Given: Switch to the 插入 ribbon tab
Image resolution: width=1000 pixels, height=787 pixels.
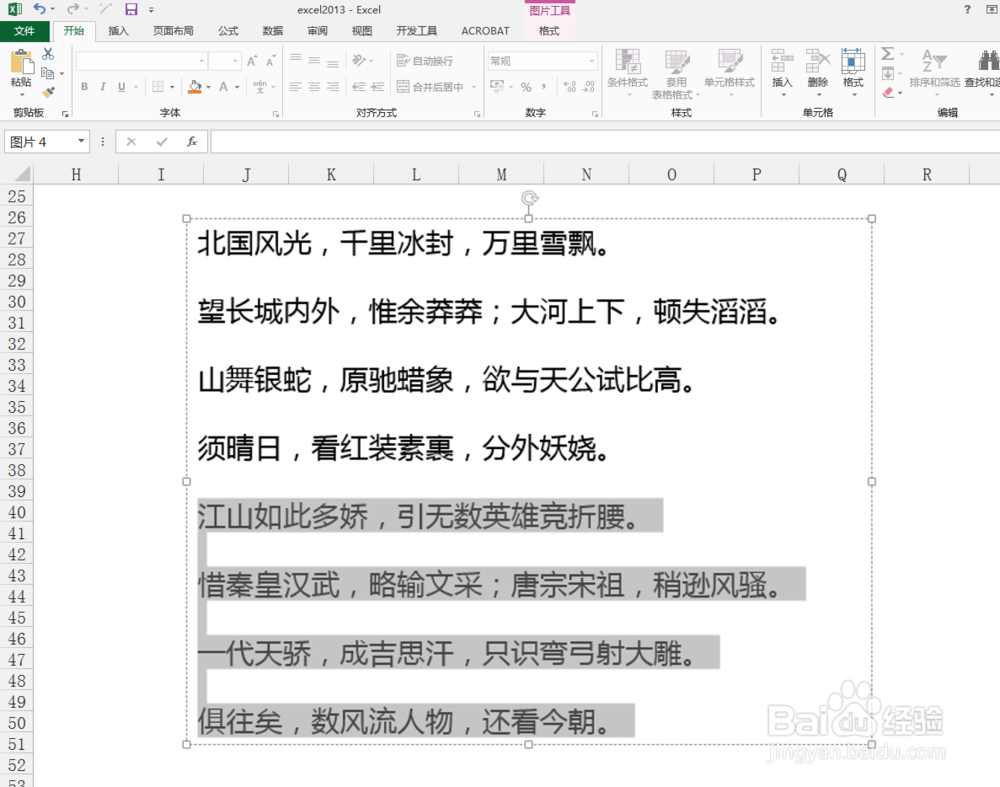Looking at the screenshot, I should [118, 30].
